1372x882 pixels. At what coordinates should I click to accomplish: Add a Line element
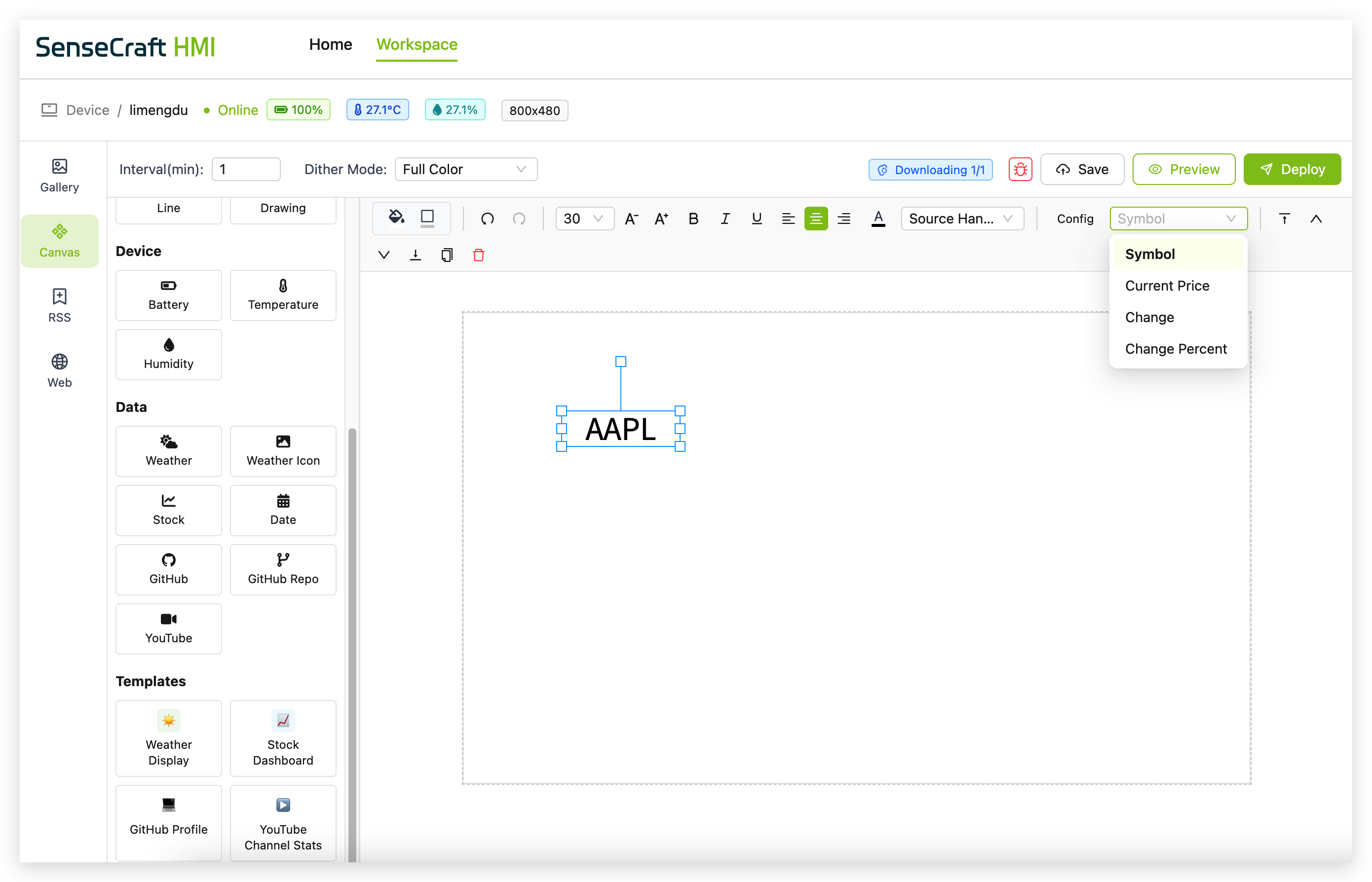pos(168,210)
